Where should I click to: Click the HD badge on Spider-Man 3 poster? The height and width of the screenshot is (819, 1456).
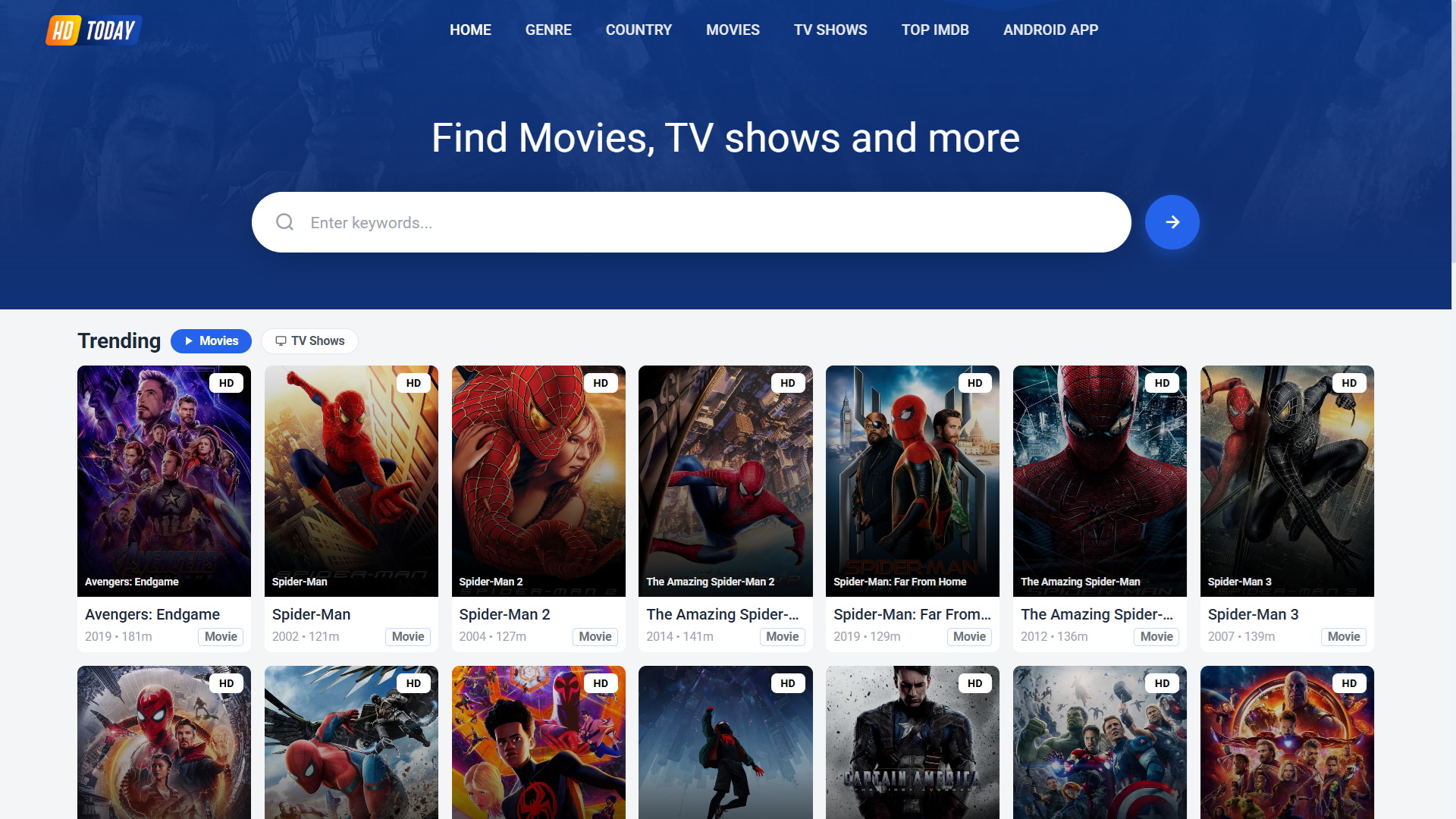(x=1349, y=383)
